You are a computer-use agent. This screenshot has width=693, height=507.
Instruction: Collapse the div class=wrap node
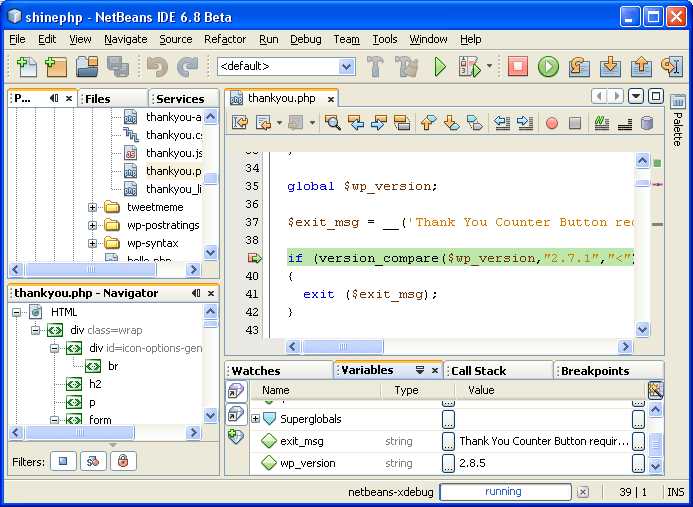click(35, 331)
